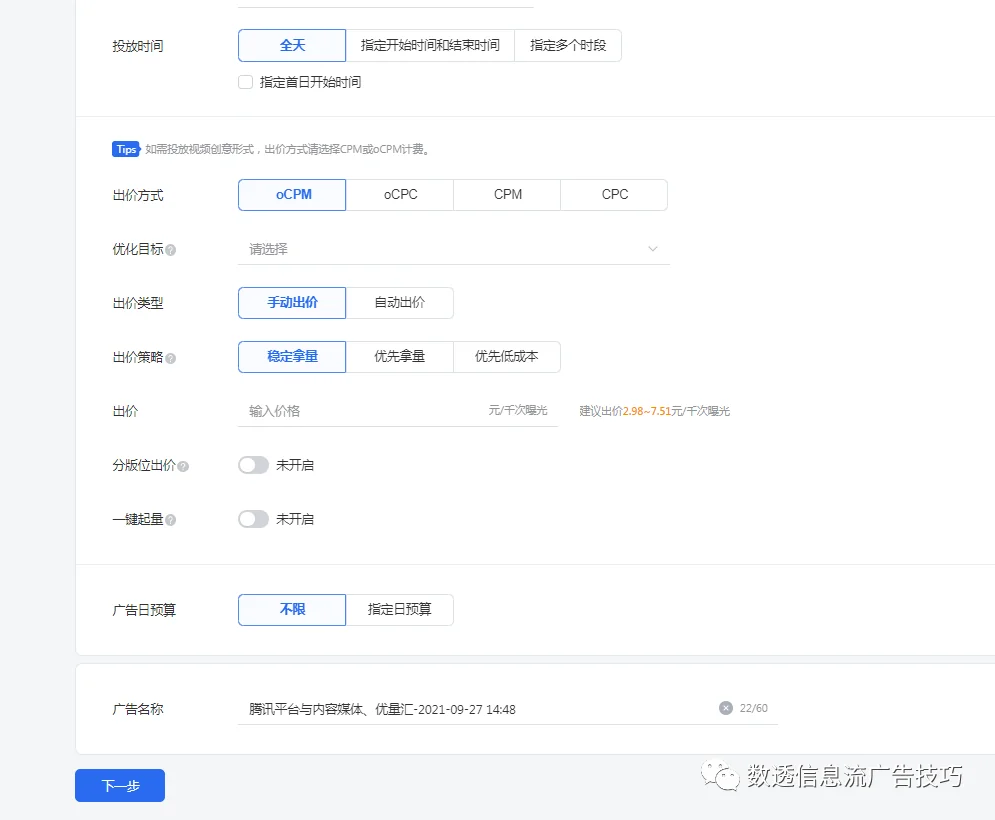Check 指定首日开始时间 checkbox

pyautogui.click(x=246, y=82)
